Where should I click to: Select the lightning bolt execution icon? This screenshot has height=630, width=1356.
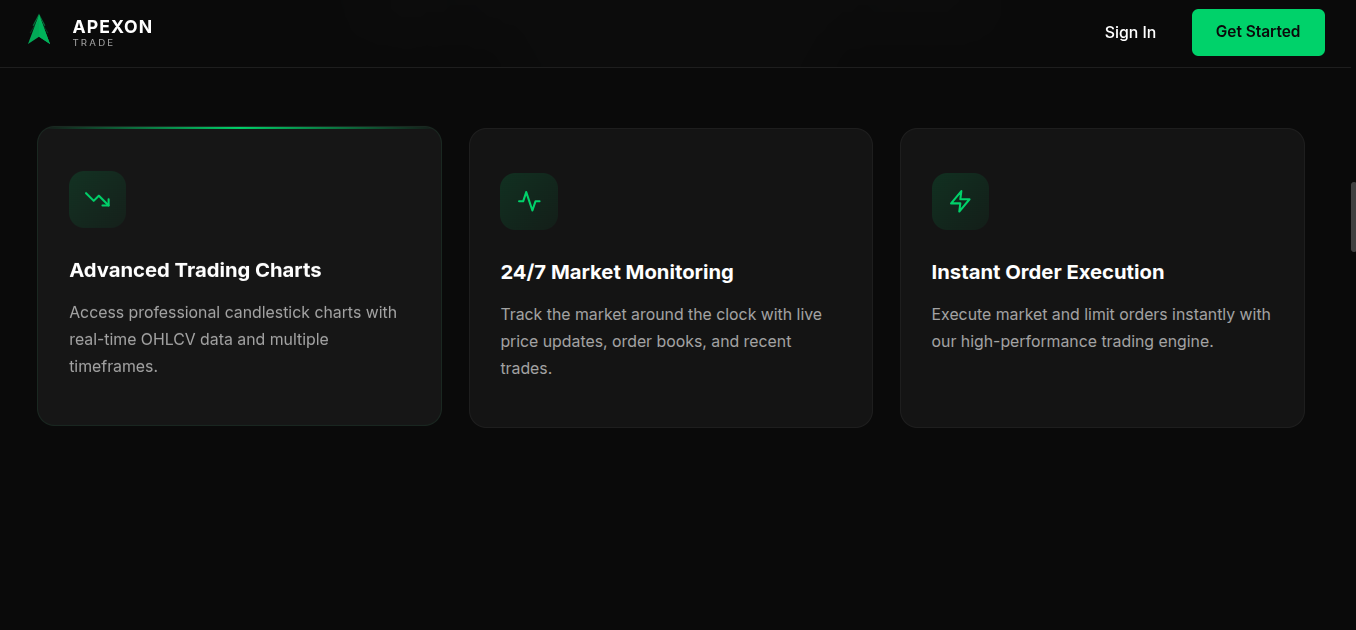[960, 201]
